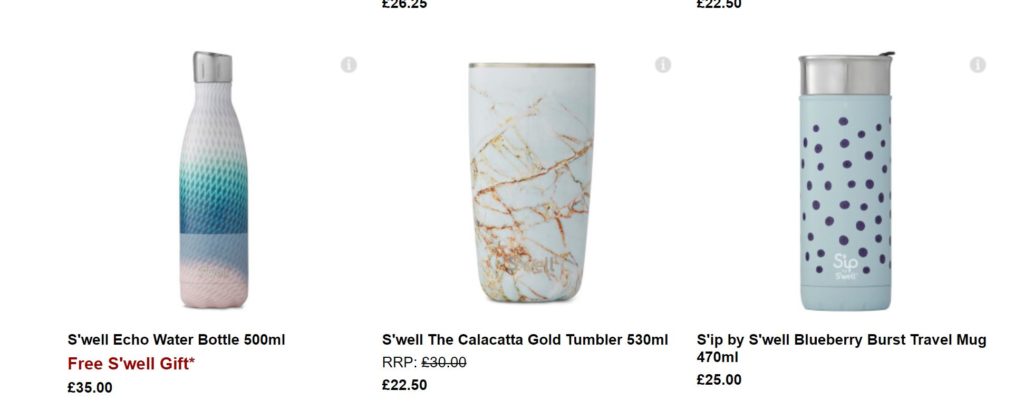Click the S'well logo on the marble tumbler

point(532,267)
